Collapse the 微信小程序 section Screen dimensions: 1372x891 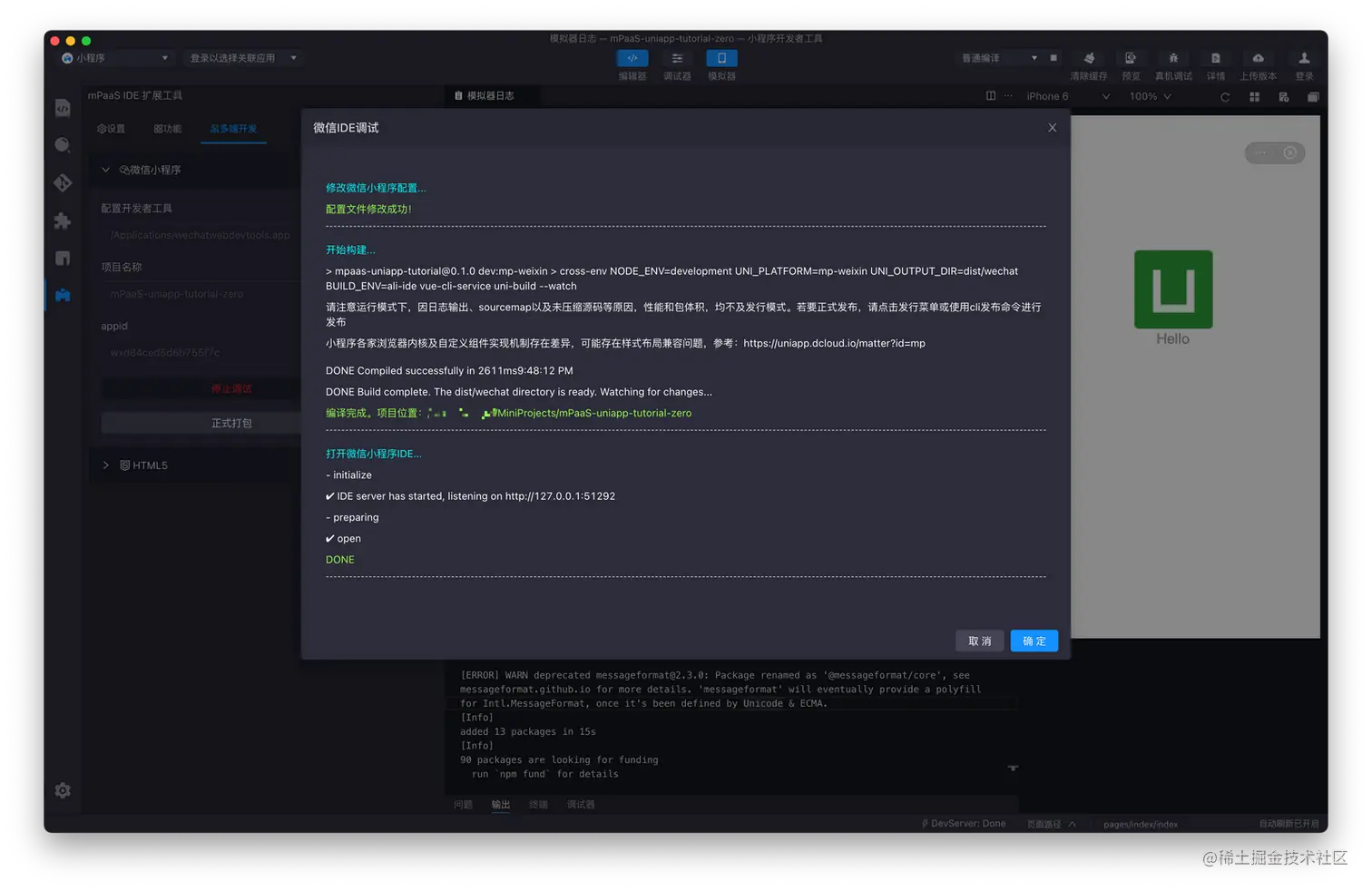point(105,170)
